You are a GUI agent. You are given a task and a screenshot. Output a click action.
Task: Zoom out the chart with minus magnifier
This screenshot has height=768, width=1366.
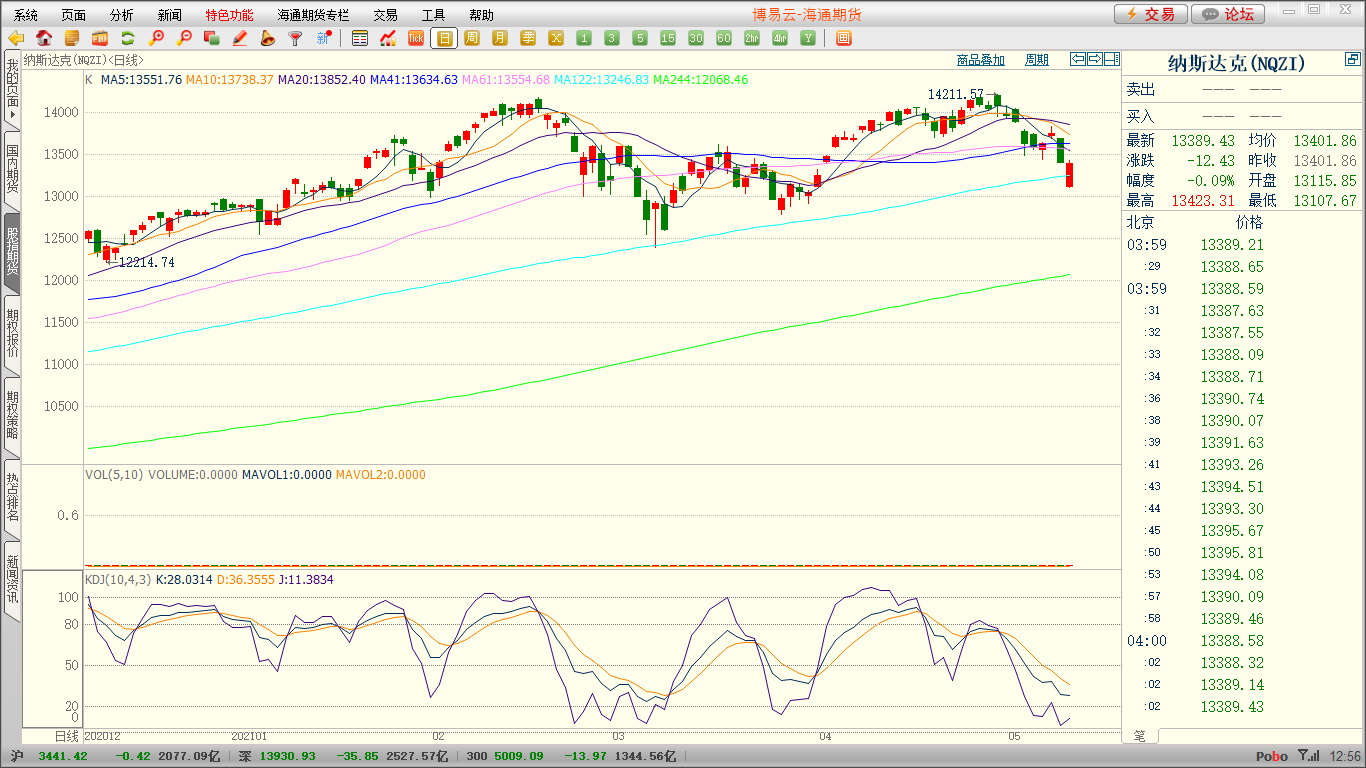(x=184, y=38)
